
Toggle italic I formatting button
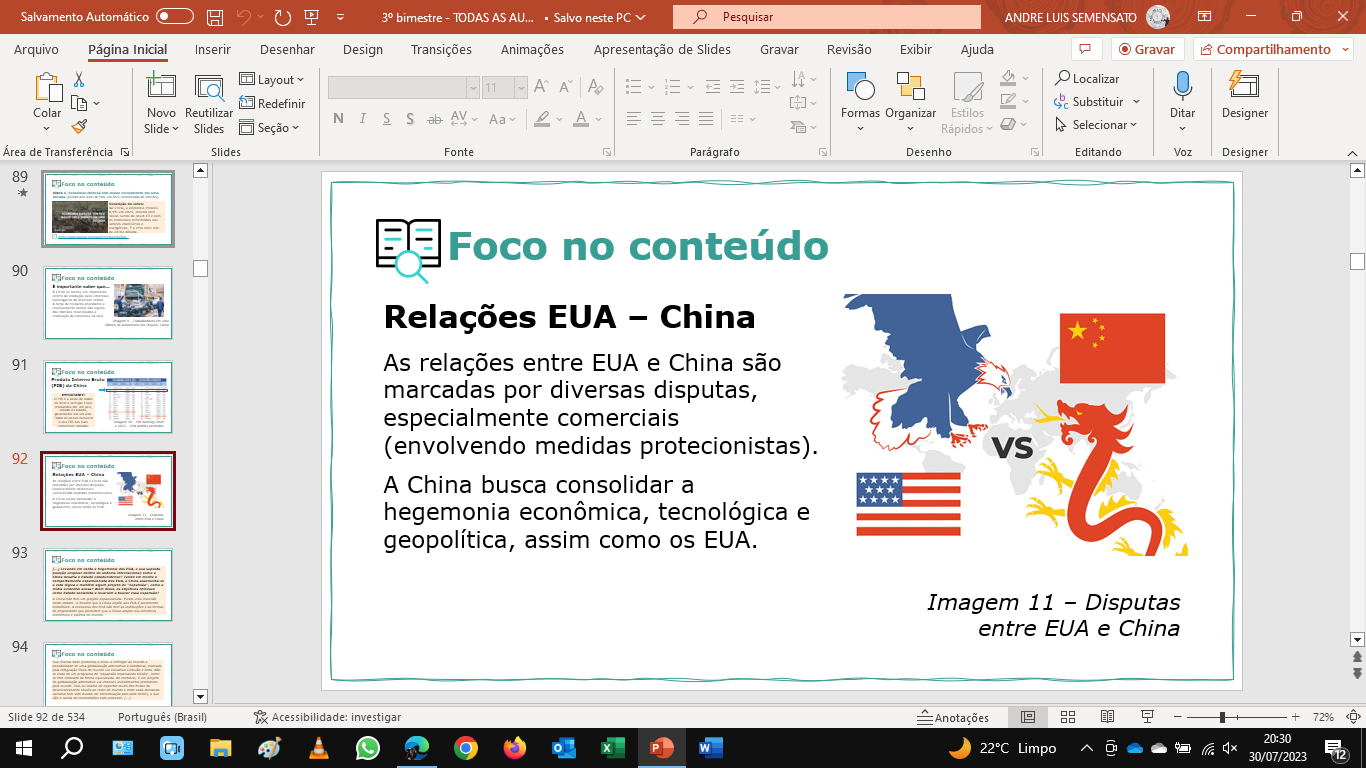[x=363, y=119]
